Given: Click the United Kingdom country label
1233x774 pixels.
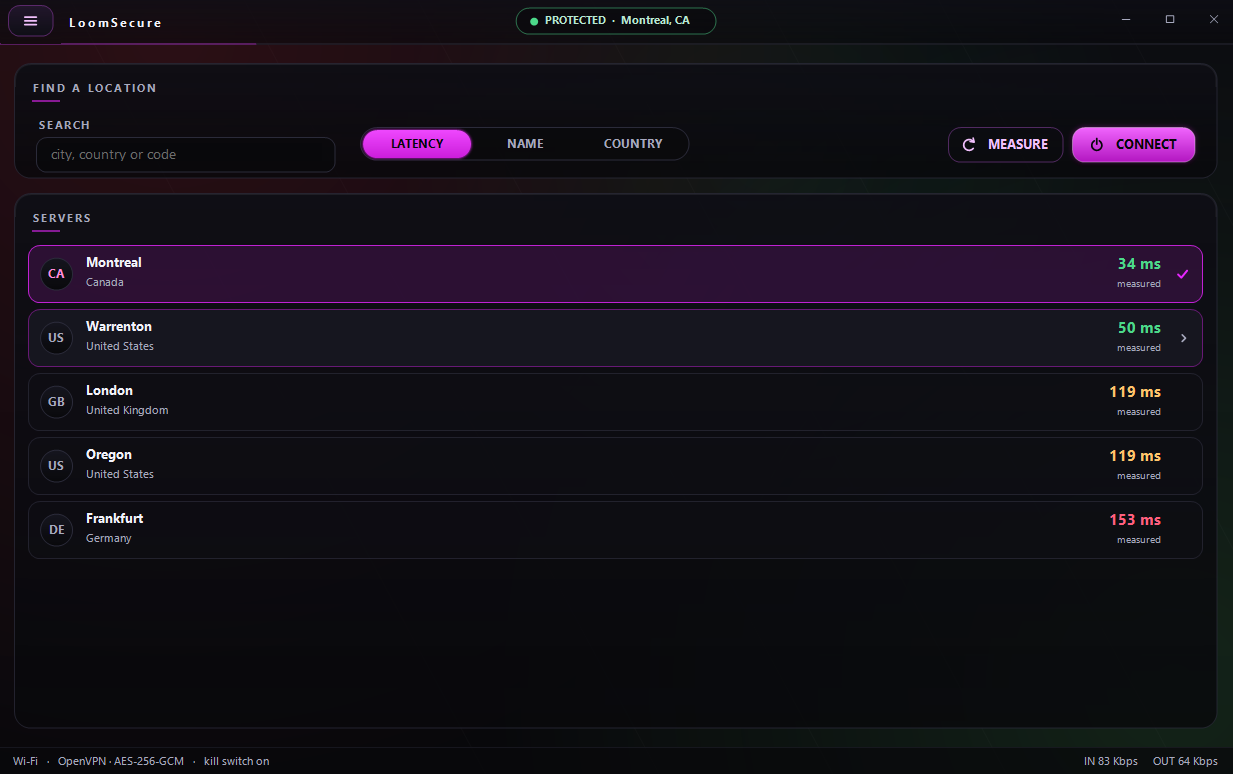Looking at the screenshot, I should coord(127,411).
